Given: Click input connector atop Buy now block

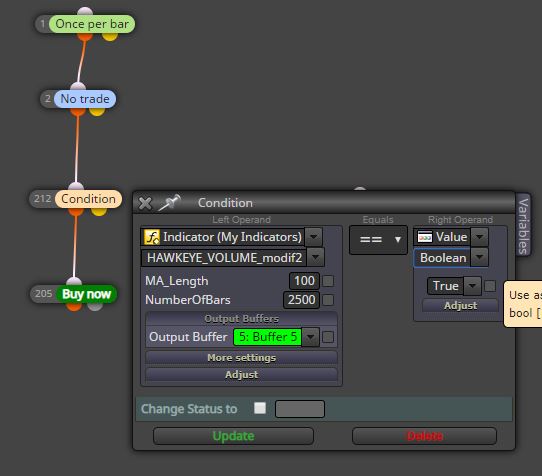Looking at the screenshot, I should click(x=74, y=282).
